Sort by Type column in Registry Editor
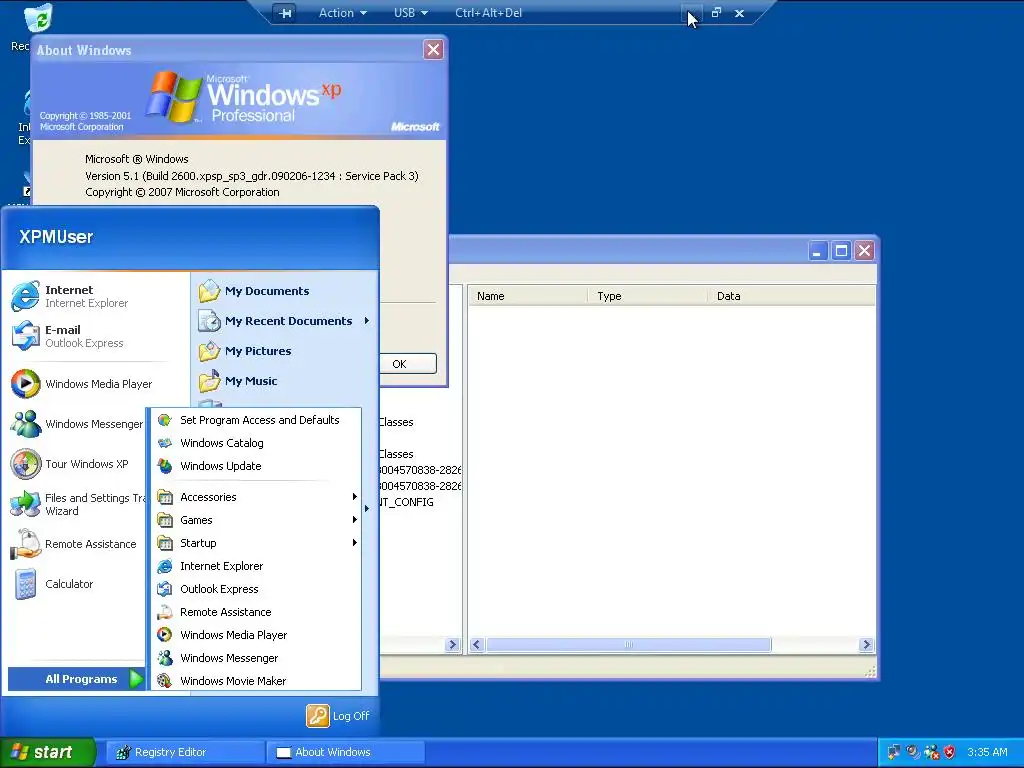This screenshot has height=768, width=1024. [x=647, y=296]
